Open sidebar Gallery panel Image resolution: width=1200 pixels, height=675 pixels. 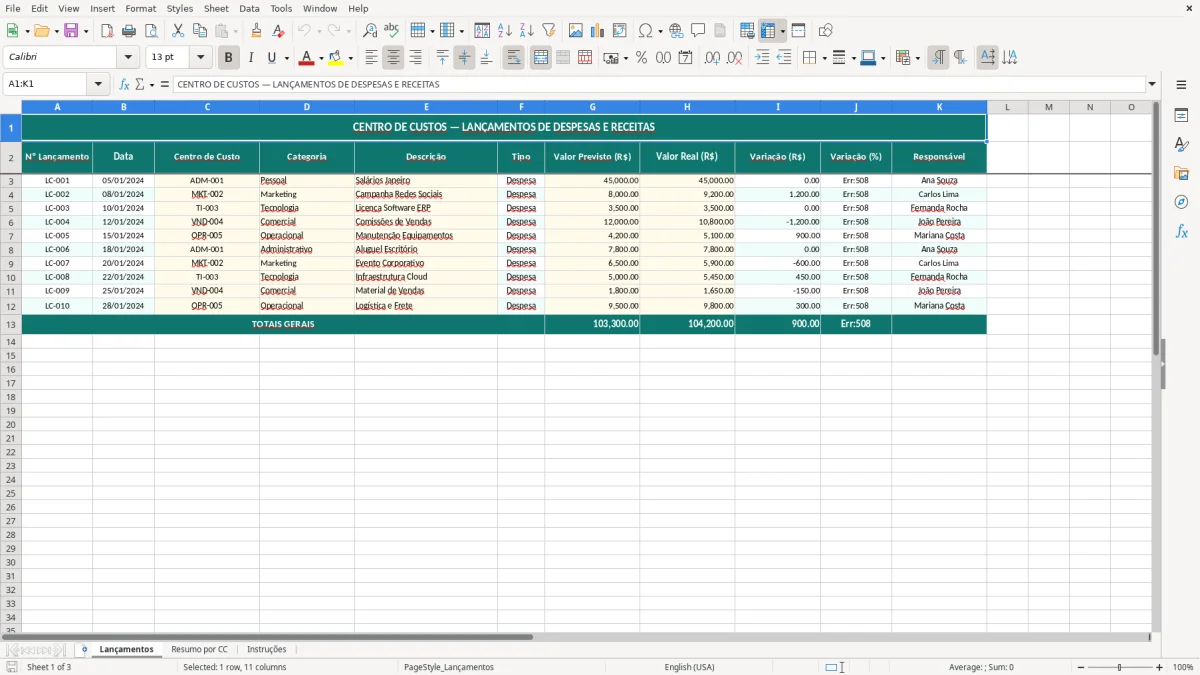coord(1181,174)
